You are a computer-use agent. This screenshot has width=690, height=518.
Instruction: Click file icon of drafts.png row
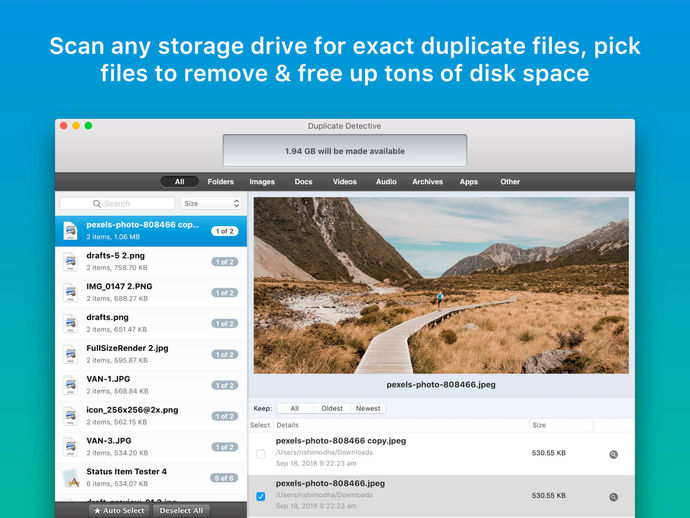[70, 323]
